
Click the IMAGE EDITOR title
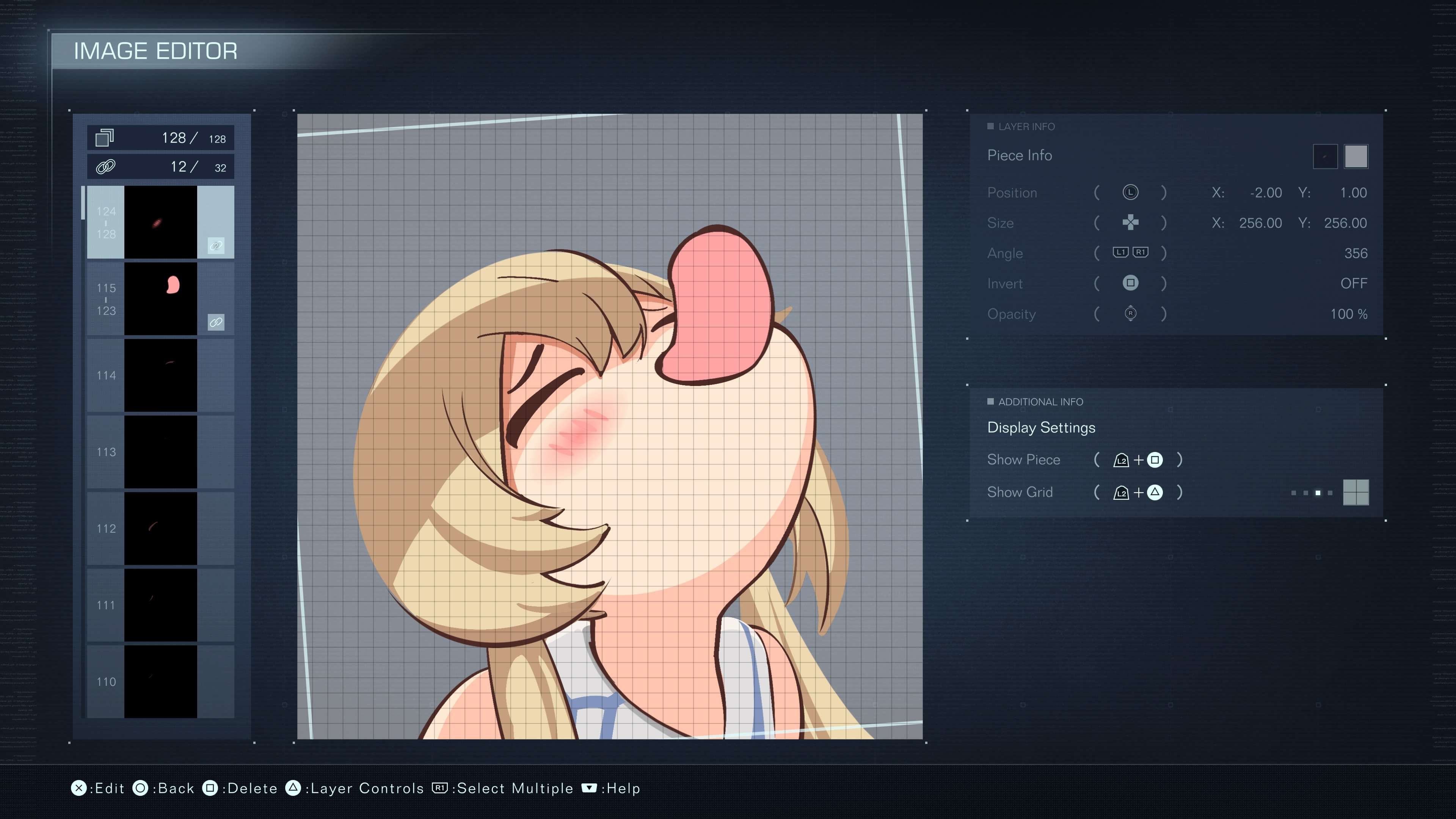tap(155, 52)
